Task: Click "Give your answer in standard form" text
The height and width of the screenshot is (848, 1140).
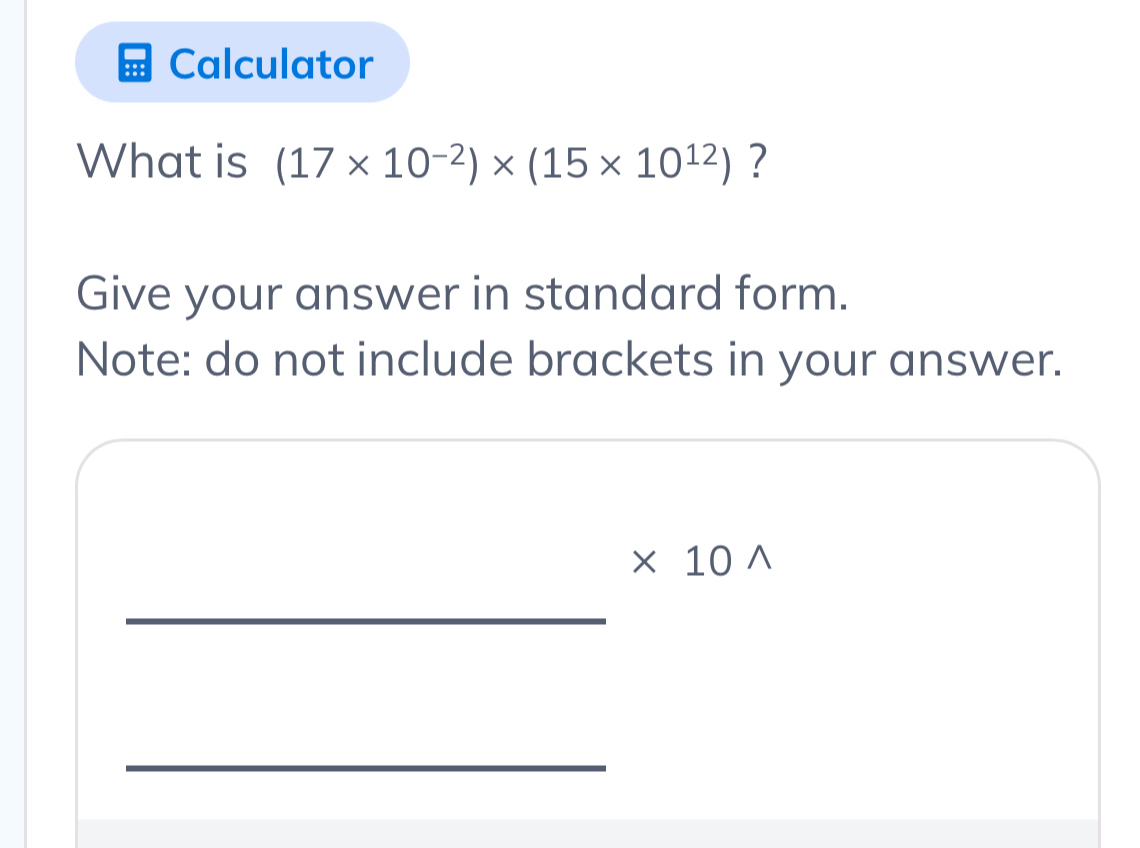Action: pyautogui.click(x=462, y=294)
